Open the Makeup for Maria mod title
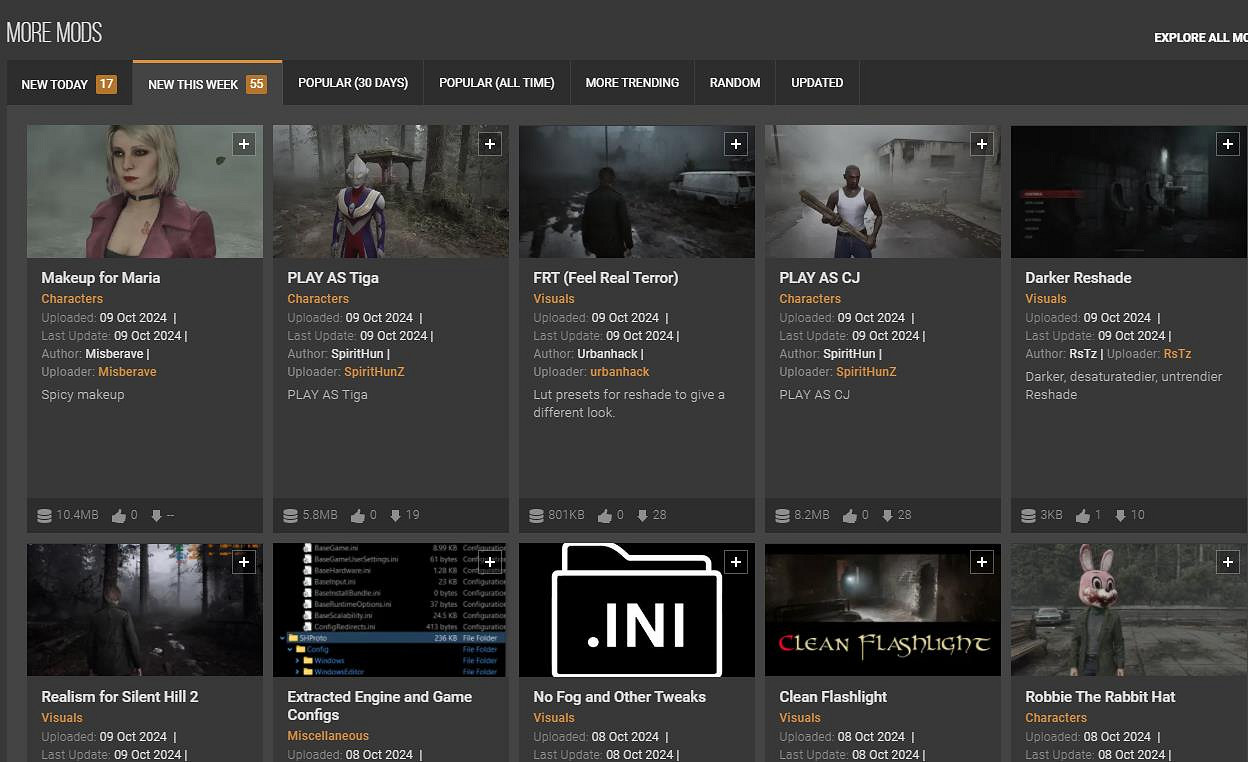Screen dimensions: 1248x762 101,278
